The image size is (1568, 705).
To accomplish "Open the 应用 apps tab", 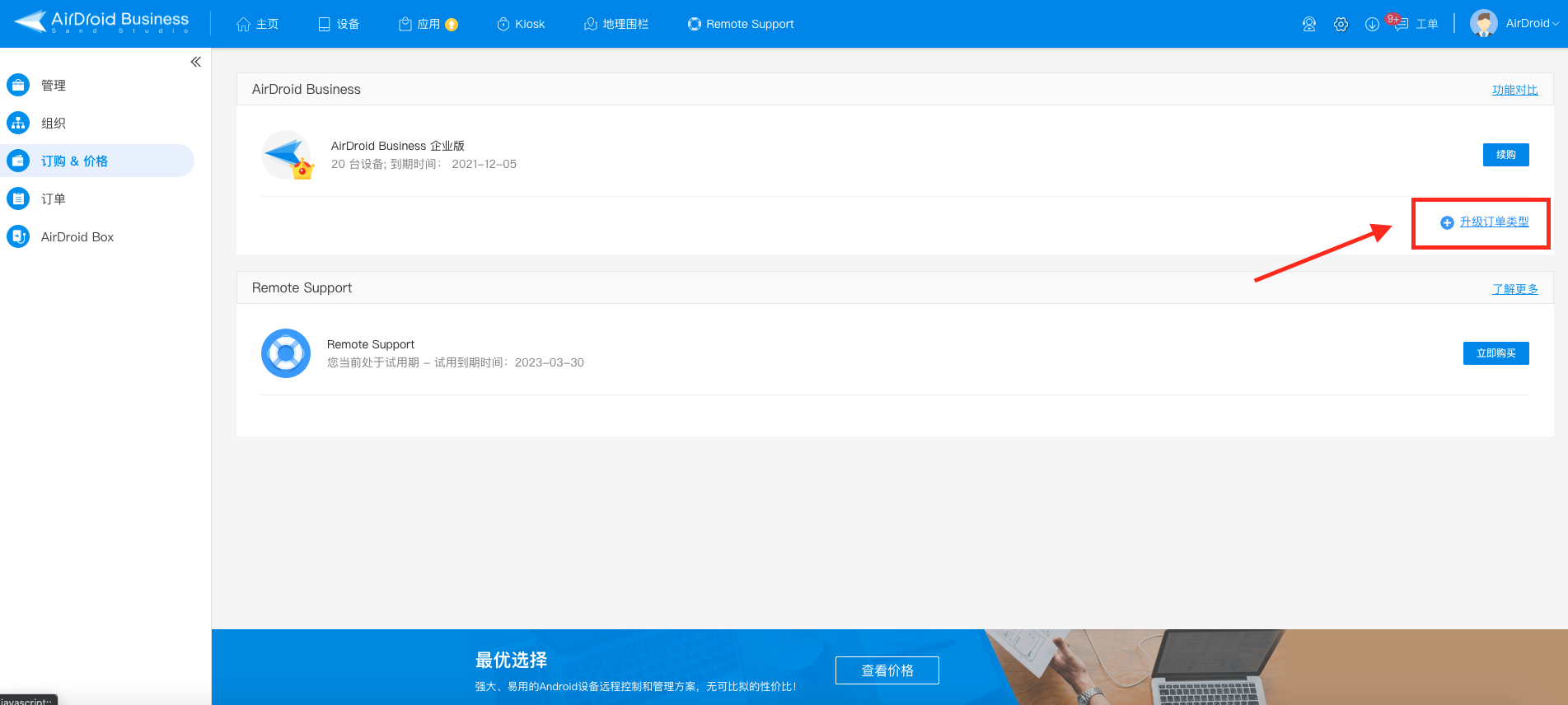I will click(x=419, y=24).
